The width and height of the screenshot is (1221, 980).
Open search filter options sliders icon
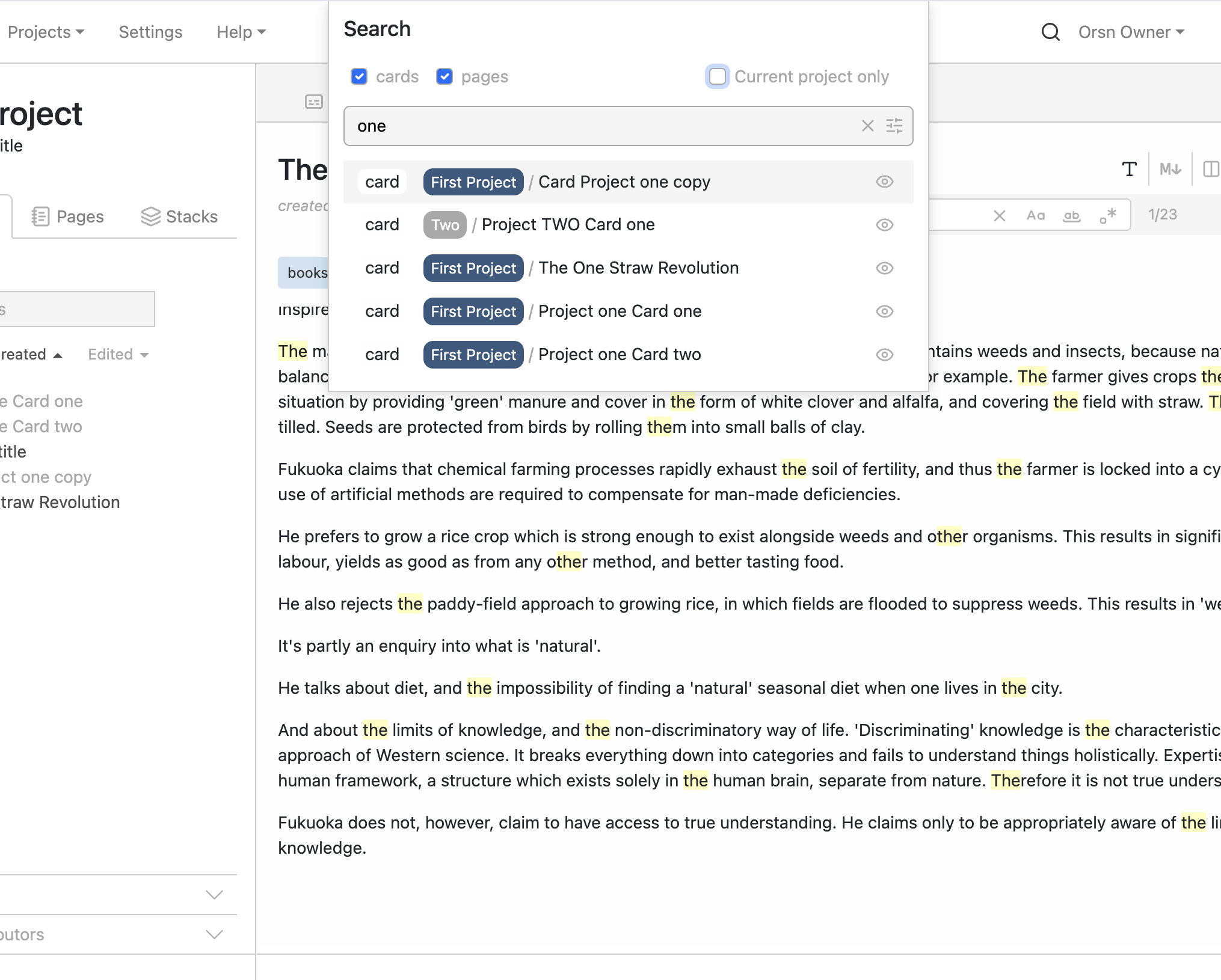[x=894, y=126]
